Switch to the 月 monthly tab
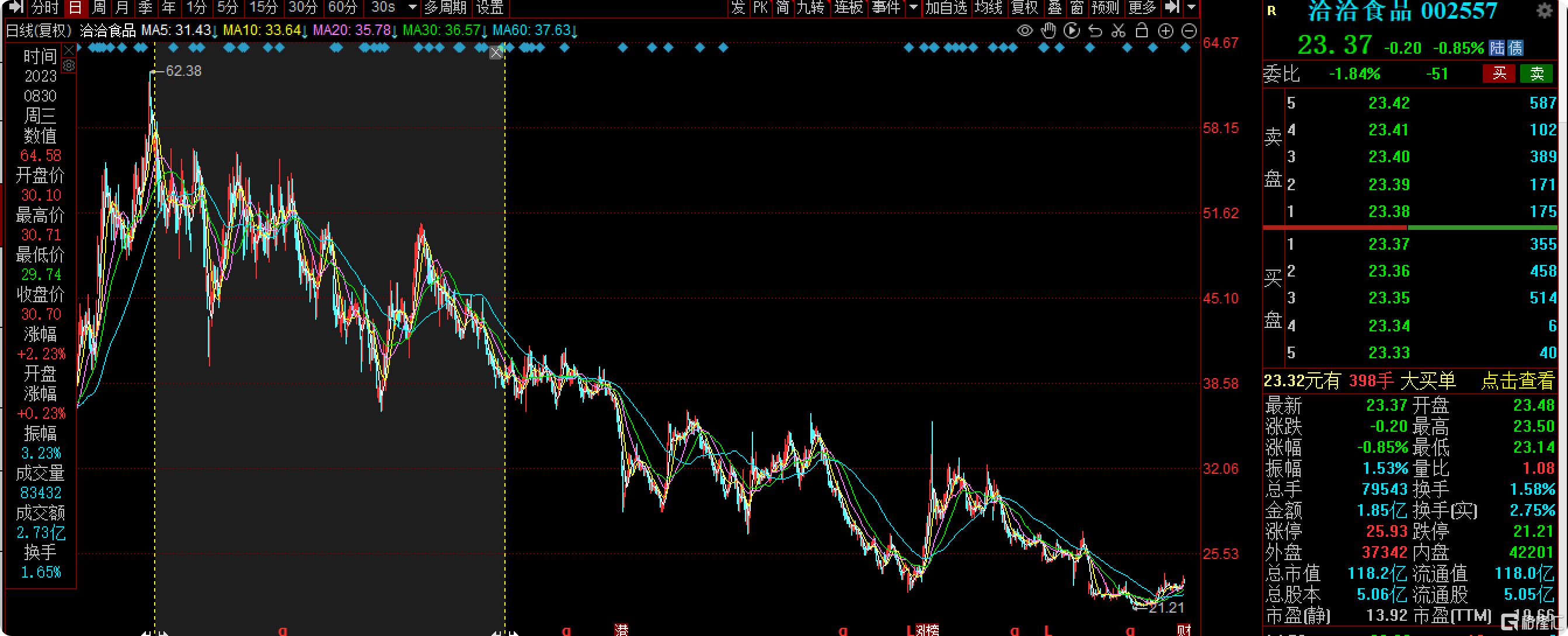The width and height of the screenshot is (1568, 636). pyautogui.click(x=123, y=8)
